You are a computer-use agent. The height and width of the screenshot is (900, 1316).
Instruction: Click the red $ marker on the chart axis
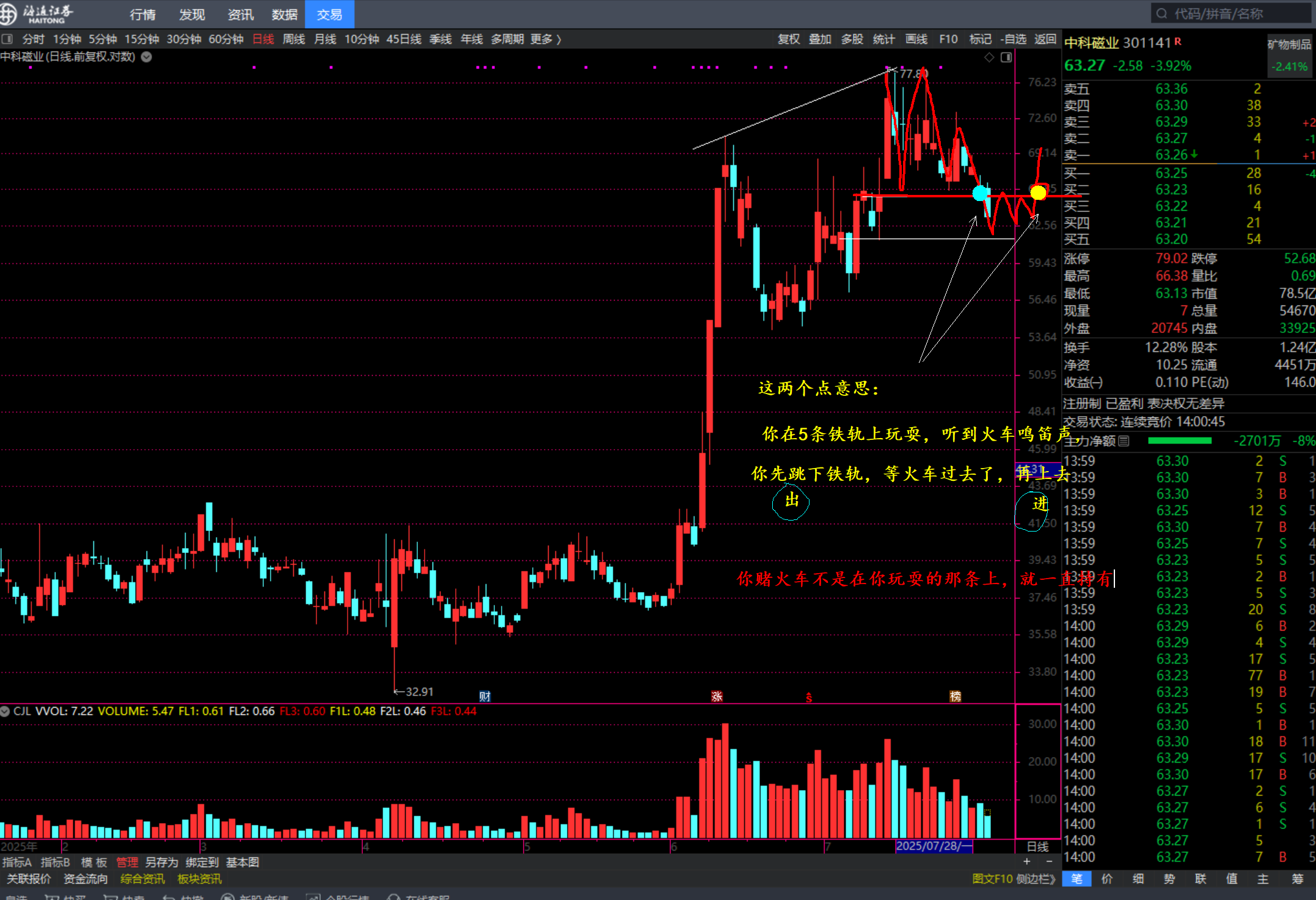point(809,697)
